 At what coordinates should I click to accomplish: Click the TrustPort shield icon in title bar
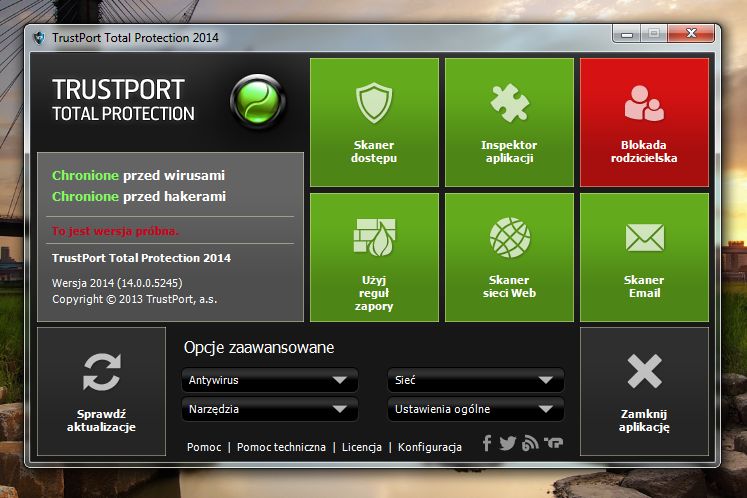39,38
